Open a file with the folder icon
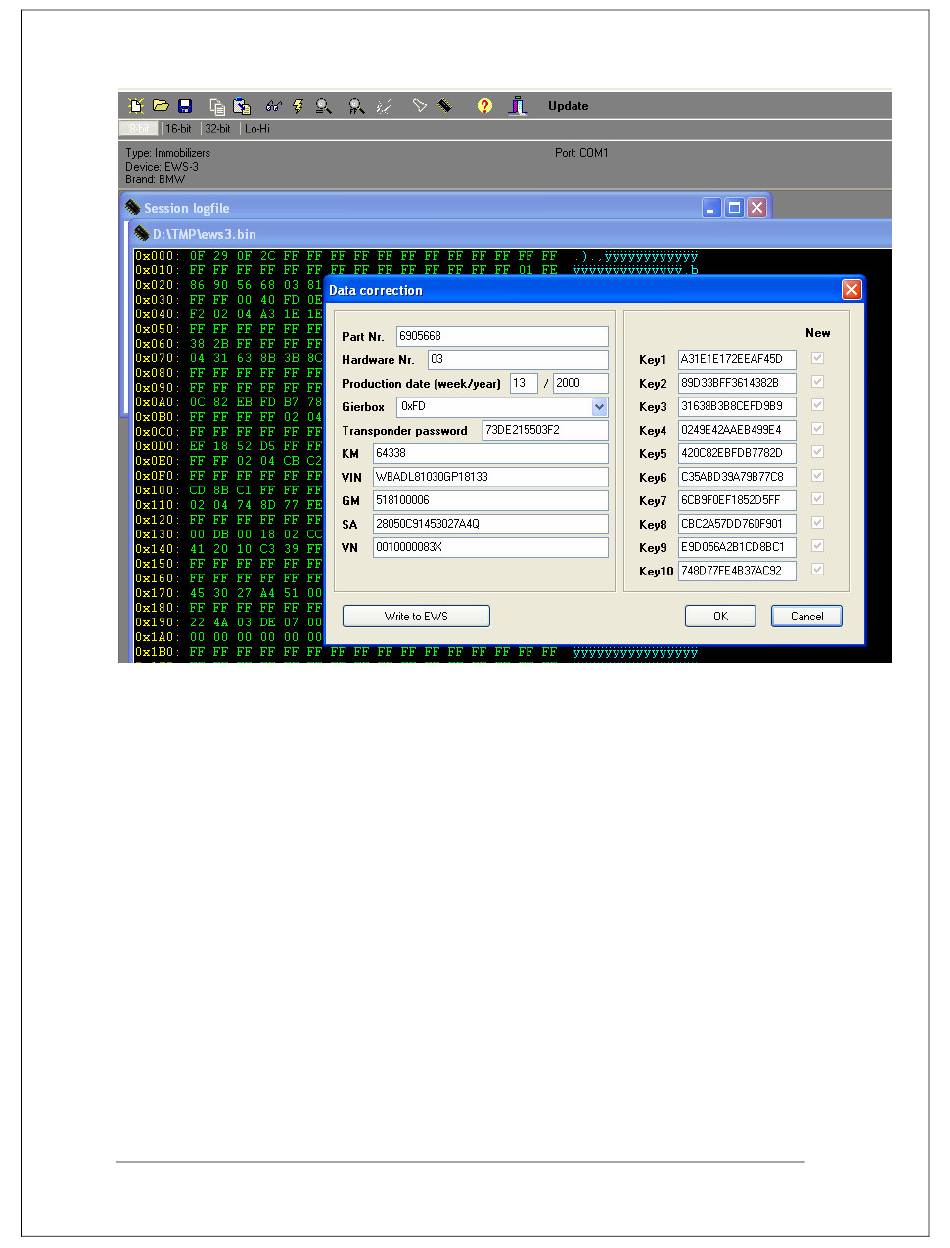950x1248 pixels. (x=160, y=106)
